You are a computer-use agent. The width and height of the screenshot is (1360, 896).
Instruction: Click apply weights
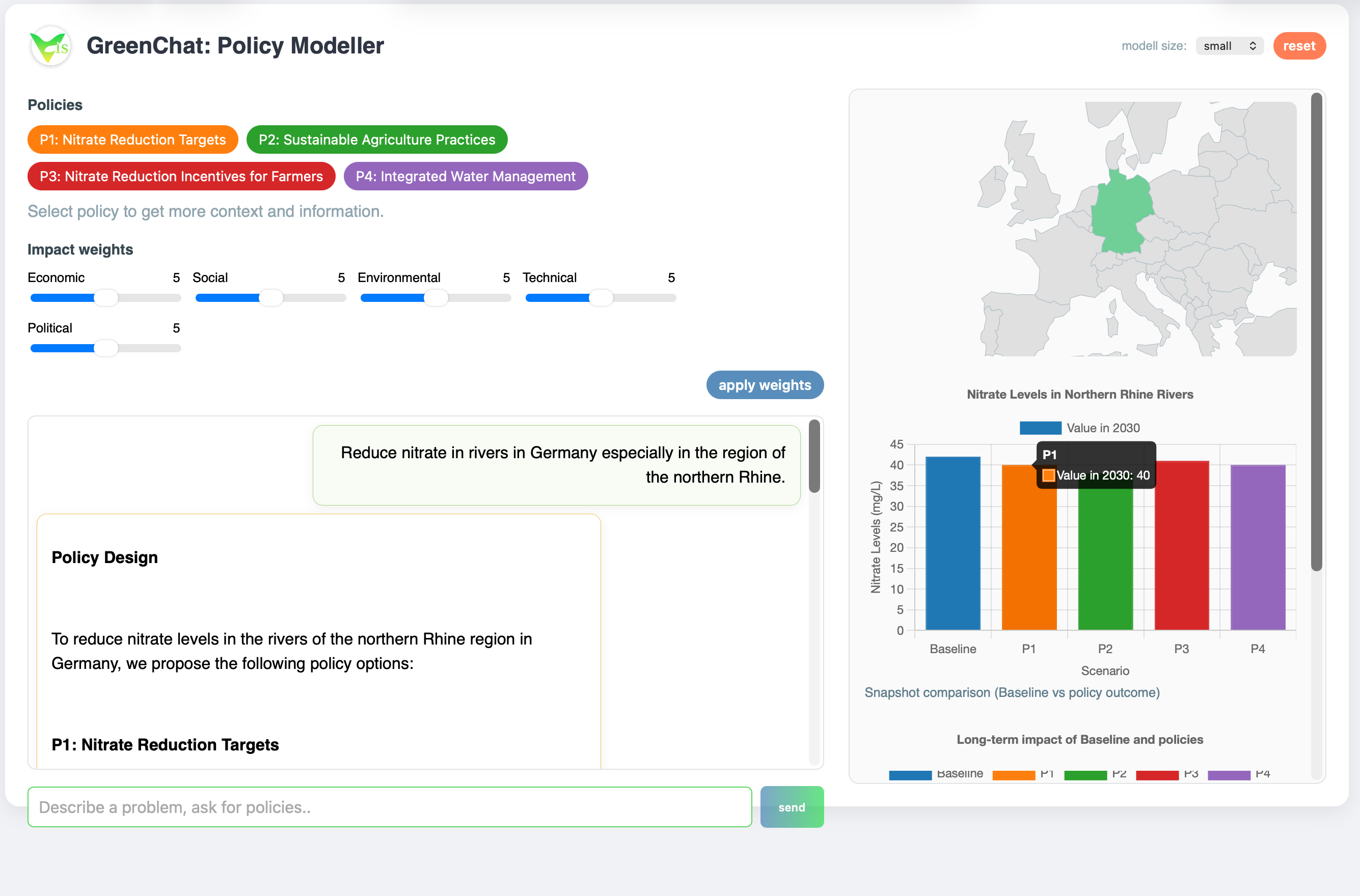pos(765,384)
